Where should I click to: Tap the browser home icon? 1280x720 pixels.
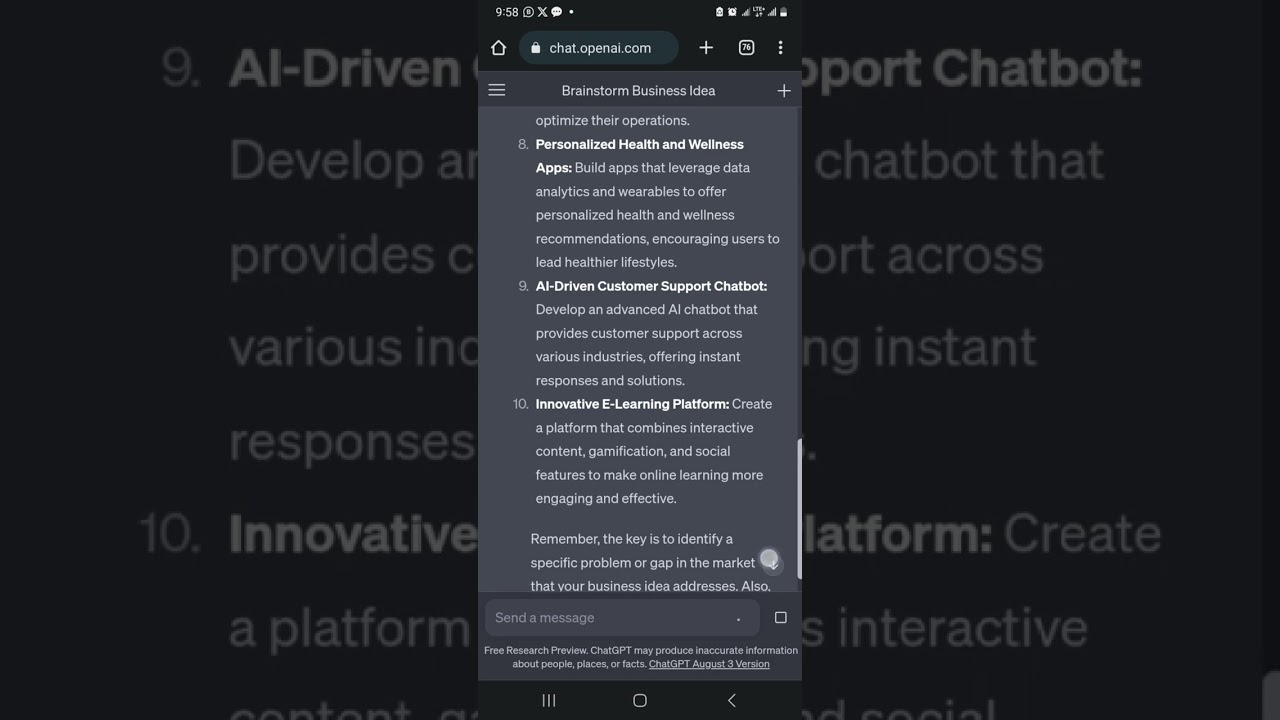[498, 47]
